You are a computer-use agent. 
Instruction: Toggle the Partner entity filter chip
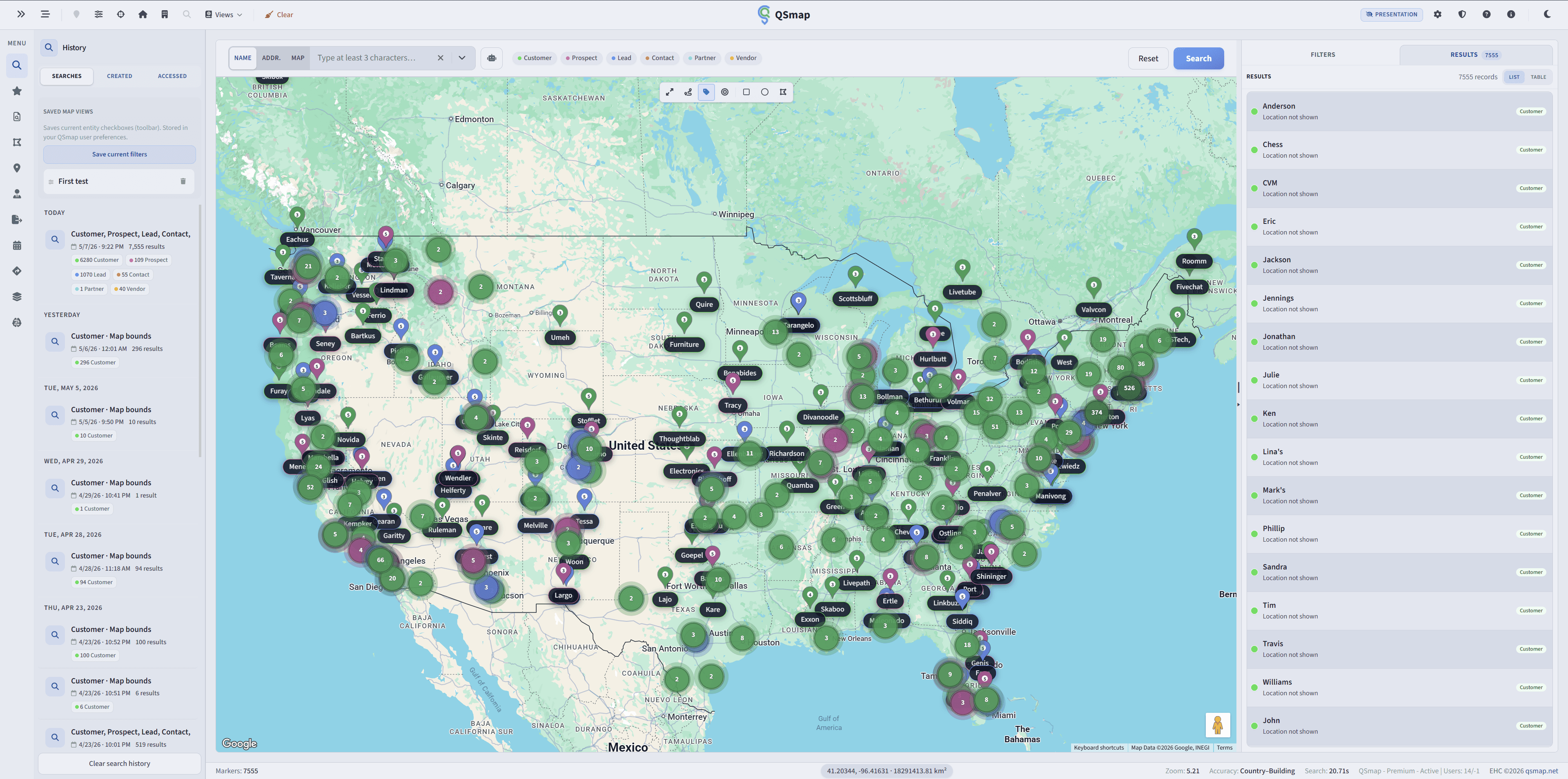coord(701,58)
